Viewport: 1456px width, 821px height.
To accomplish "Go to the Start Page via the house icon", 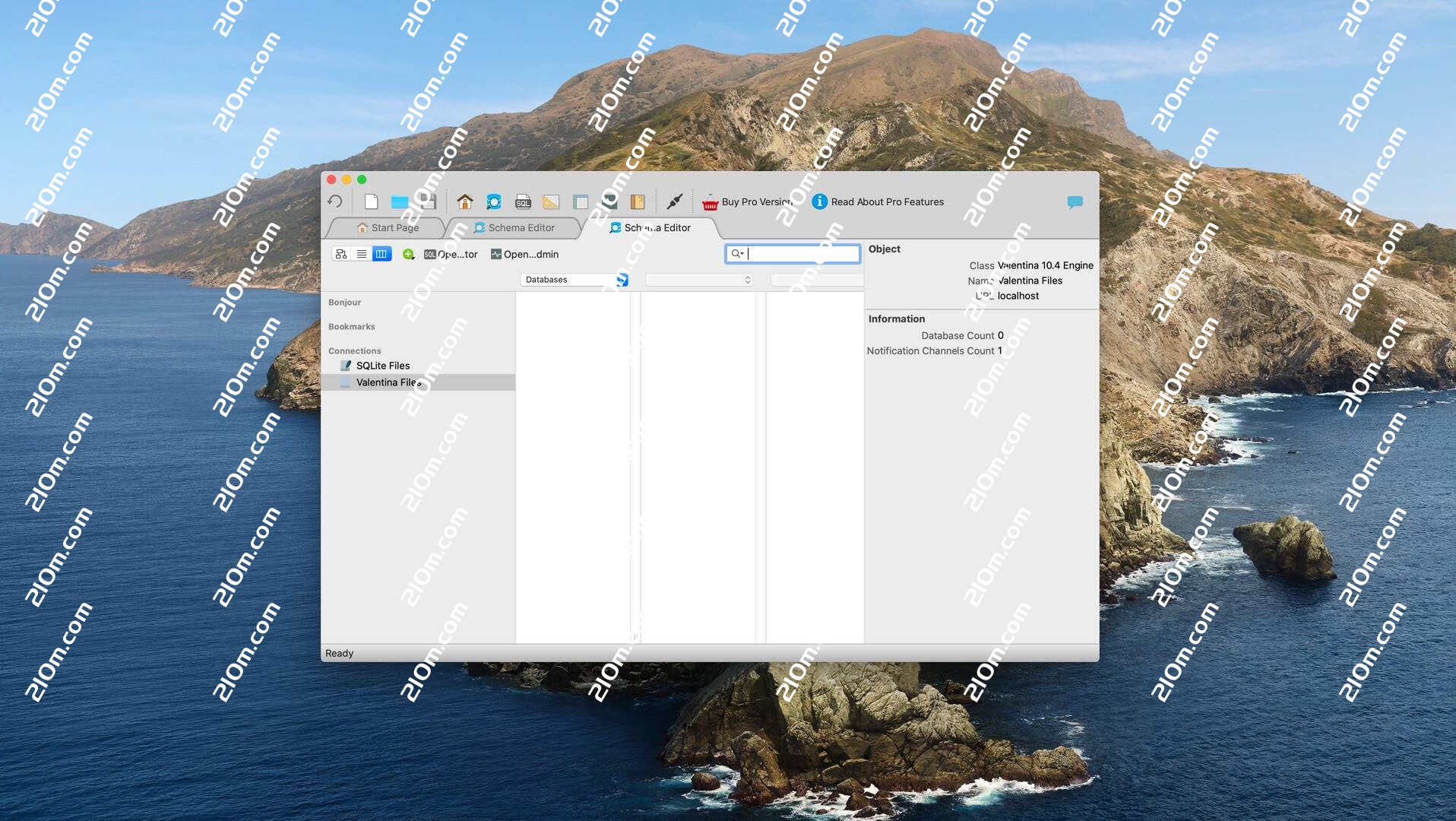I will pos(465,201).
